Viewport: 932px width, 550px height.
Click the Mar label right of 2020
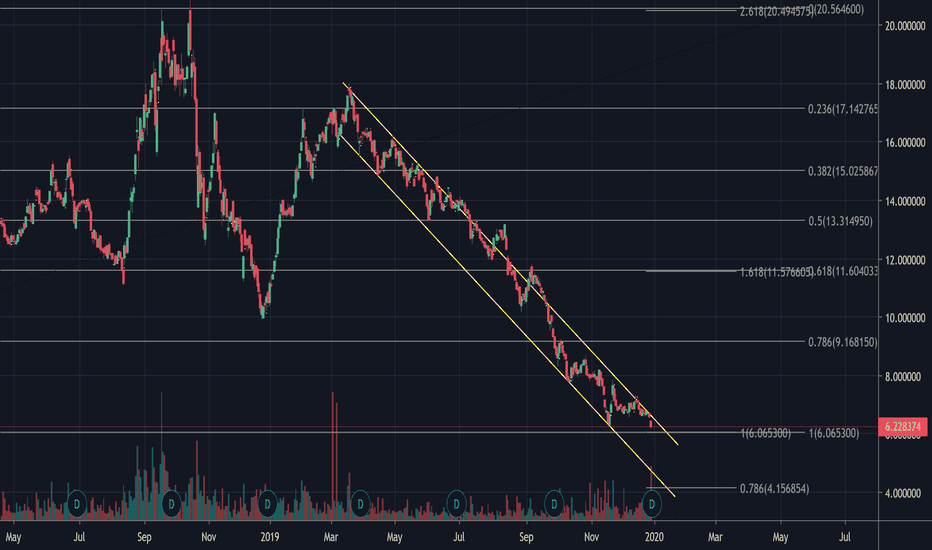pos(715,537)
